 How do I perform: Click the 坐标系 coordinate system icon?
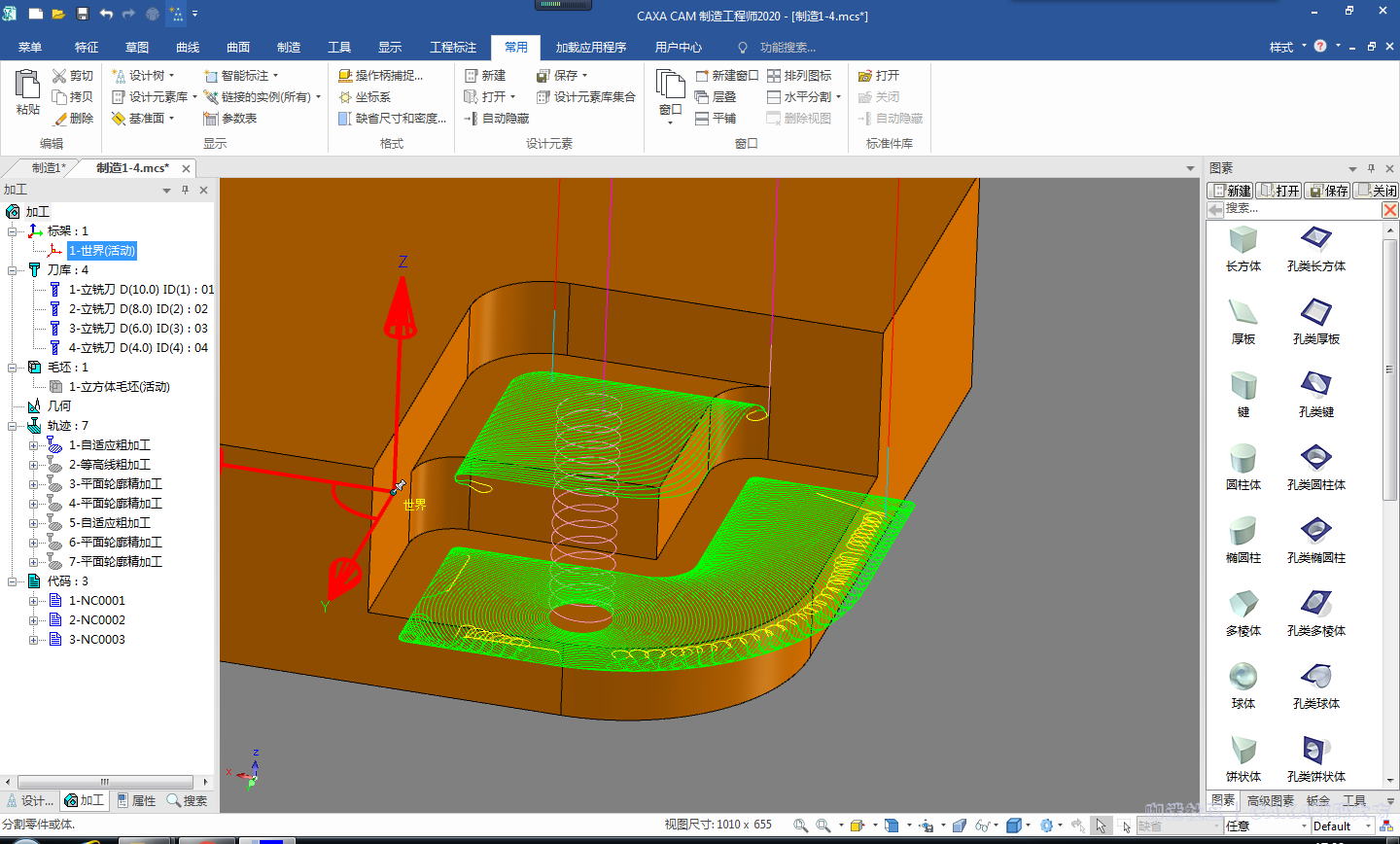click(x=345, y=97)
